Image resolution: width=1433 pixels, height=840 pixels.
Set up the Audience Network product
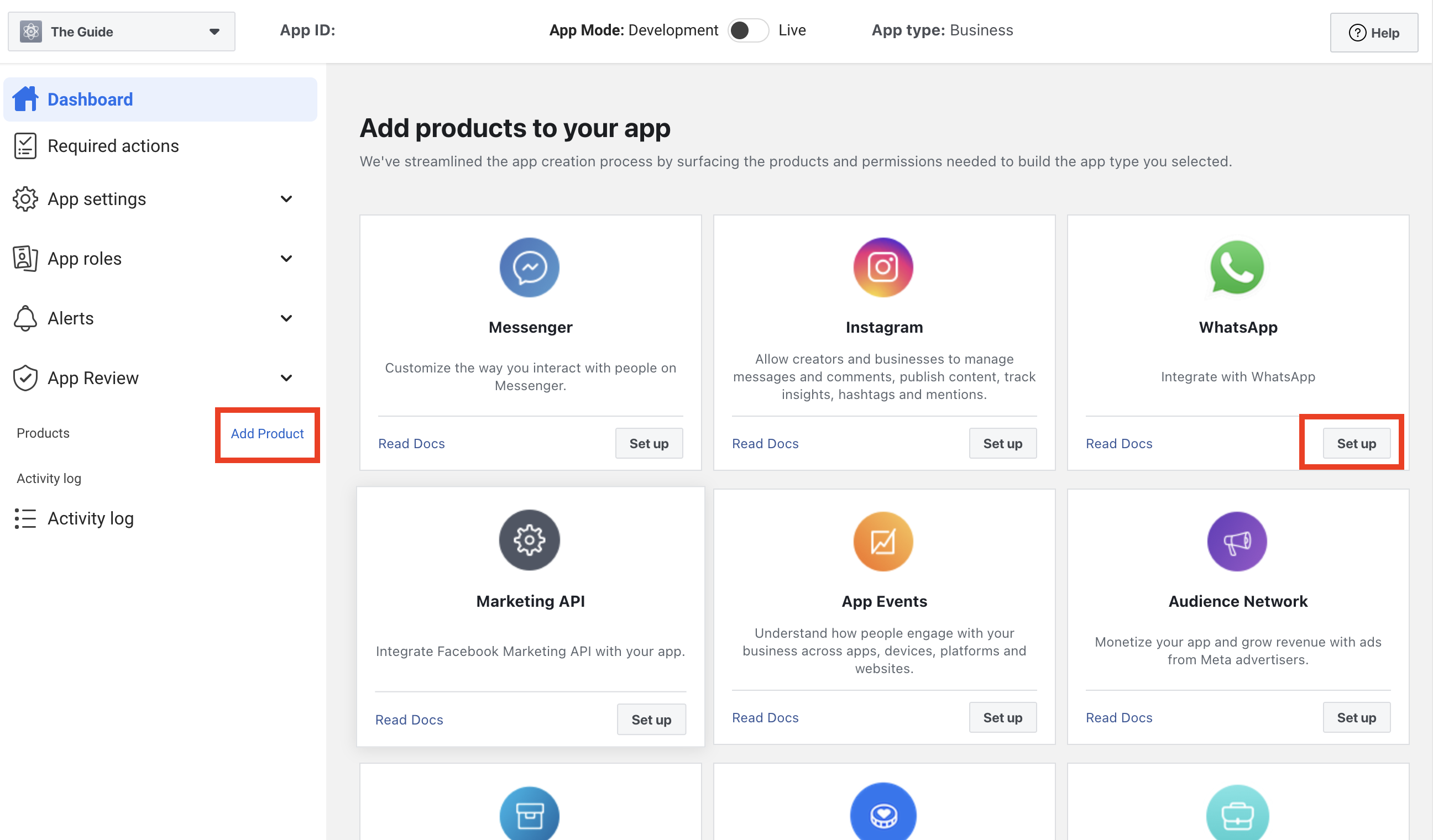coord(1356,717)
